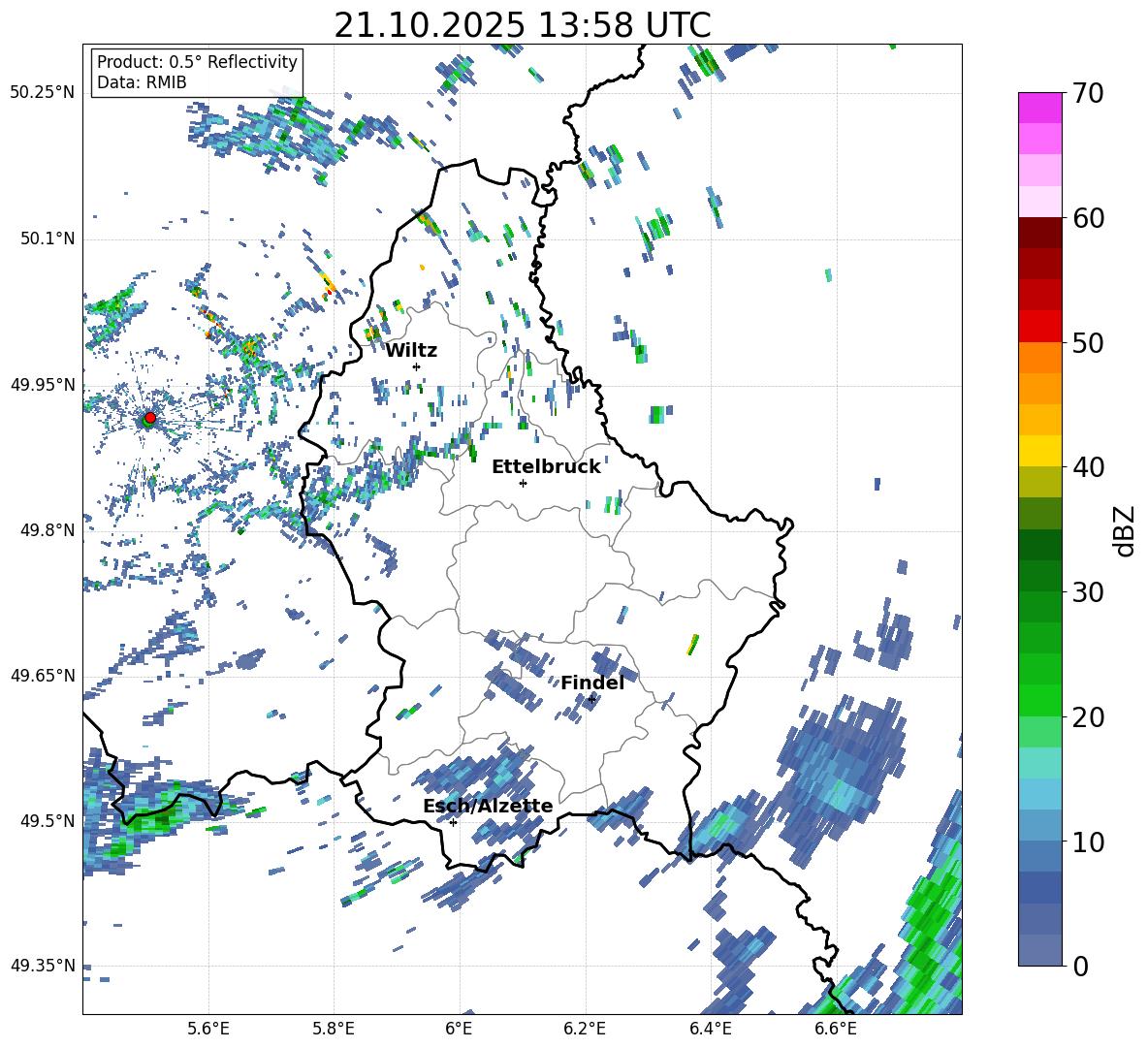Click the 49.95°N latitude label

pyautogui.click(x=42, y=384)
